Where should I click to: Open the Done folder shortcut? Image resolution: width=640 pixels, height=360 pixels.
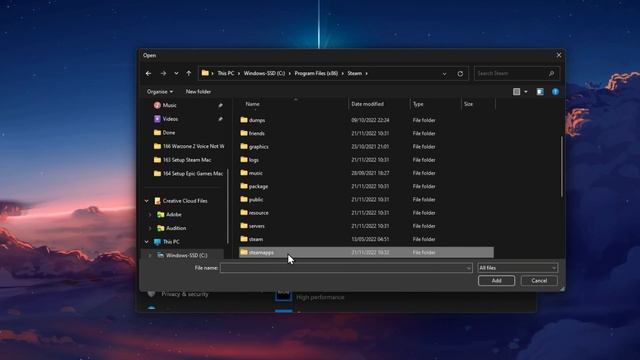point(169,133)
